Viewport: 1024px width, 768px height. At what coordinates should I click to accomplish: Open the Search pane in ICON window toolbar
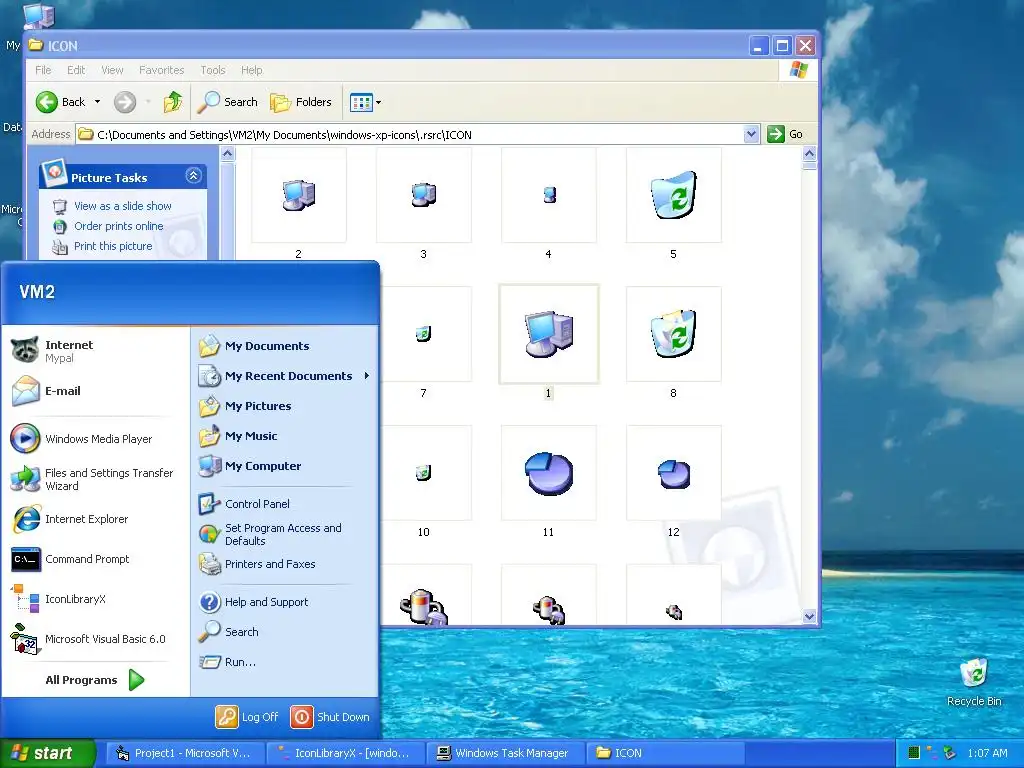227,102
